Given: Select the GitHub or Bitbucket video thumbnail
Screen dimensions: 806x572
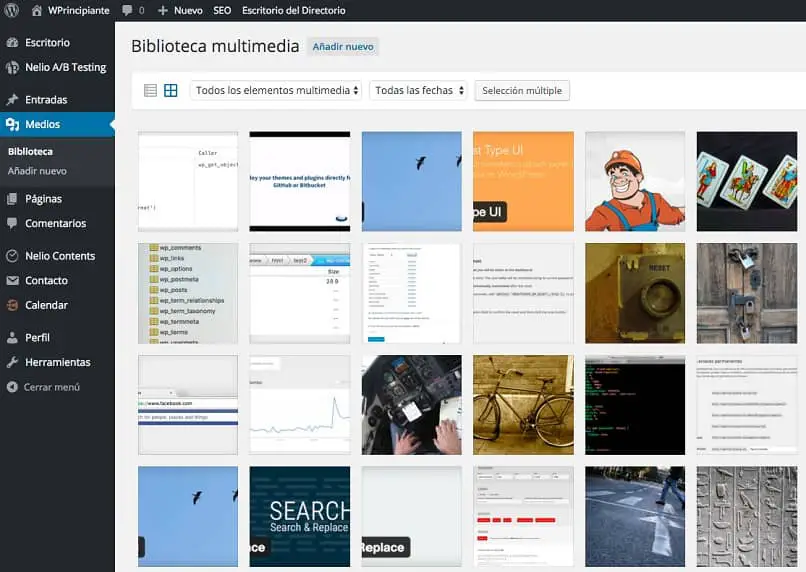Looking at the screenshot, I should click(x=300, y=181).
